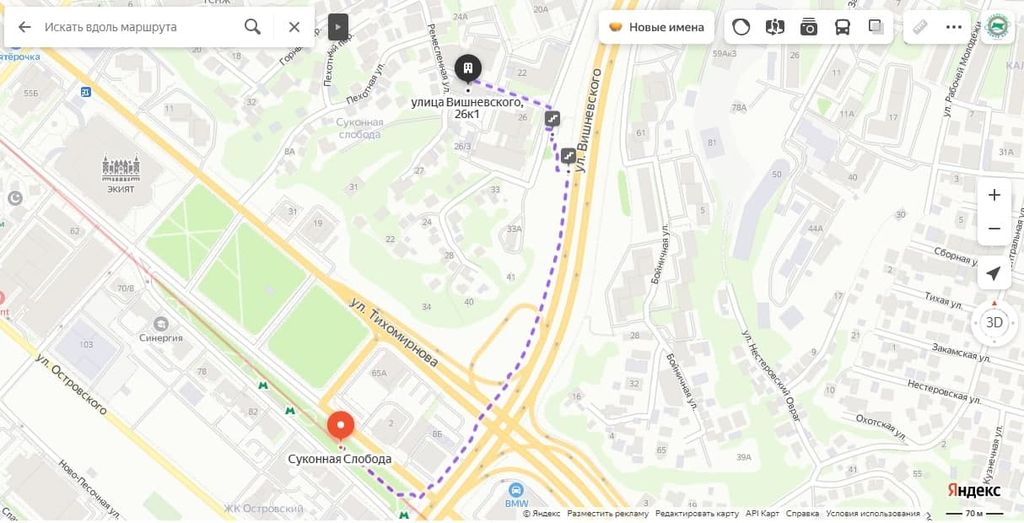Image resolution: width=1024 pixels, height=523 pixels.
Task: Open the 'Условия использования' link
Action: click(x=872, y=514)
